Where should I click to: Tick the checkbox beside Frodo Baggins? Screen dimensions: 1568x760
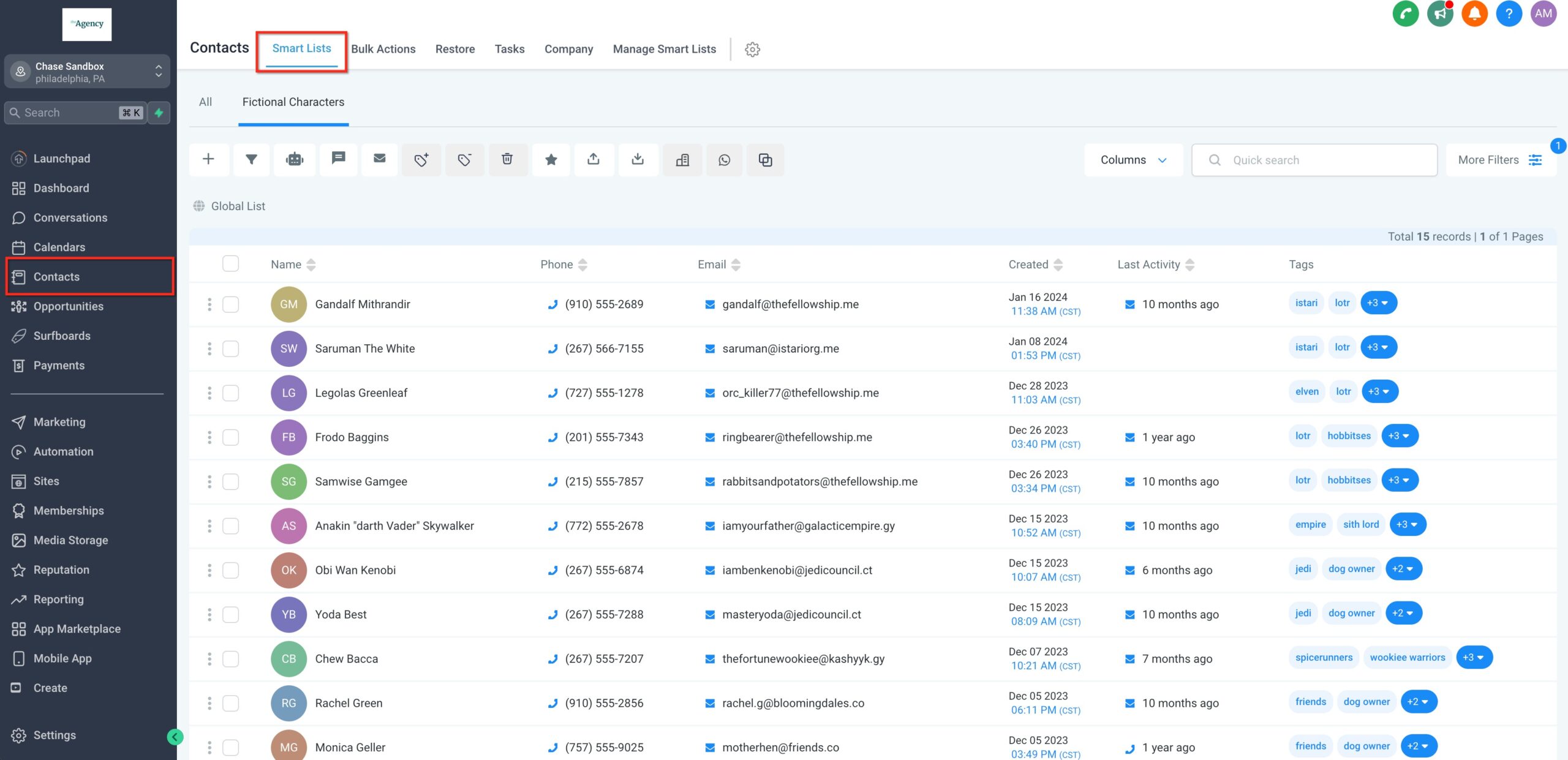(231, 437)
